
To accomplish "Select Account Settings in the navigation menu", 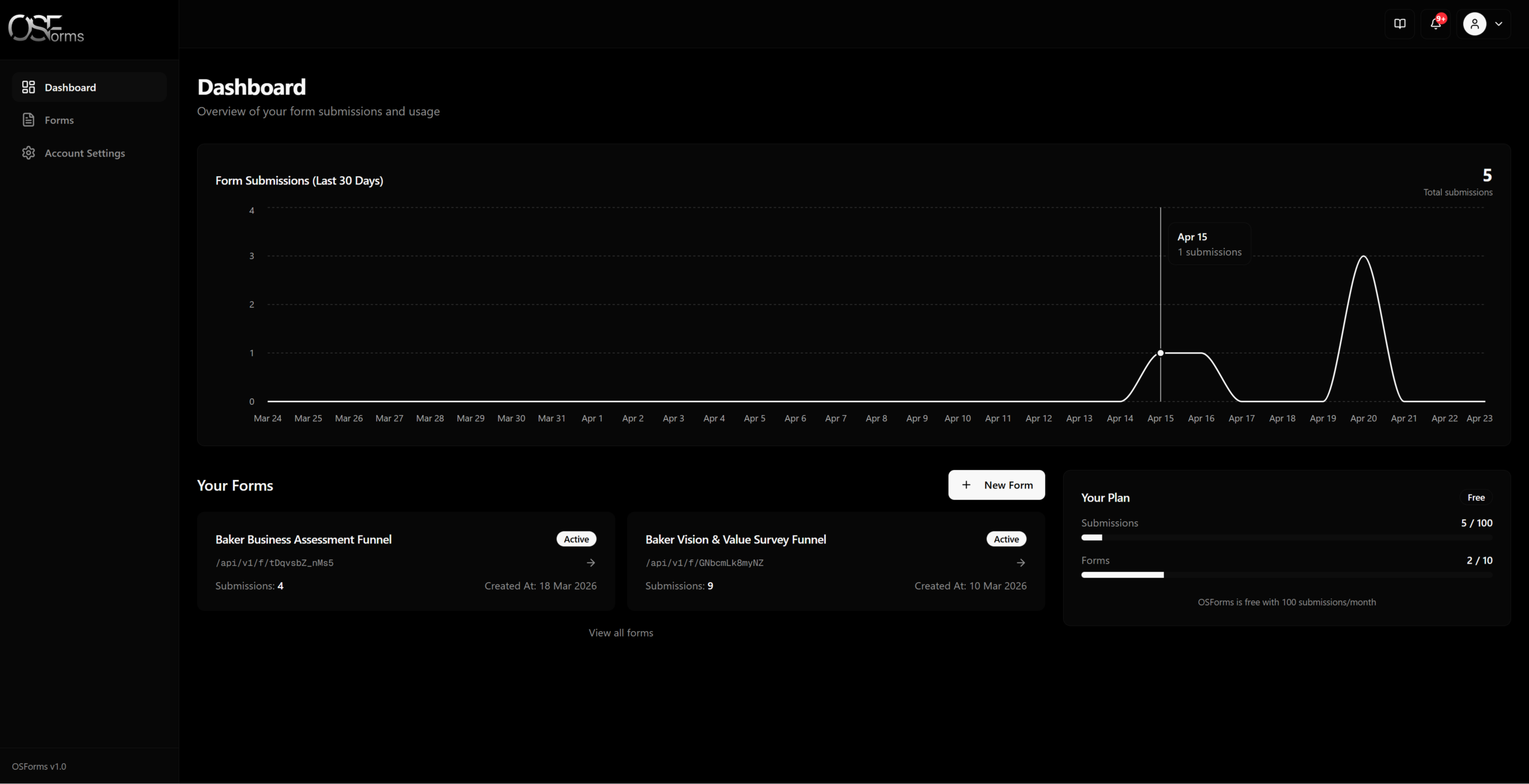I will 85,153.
